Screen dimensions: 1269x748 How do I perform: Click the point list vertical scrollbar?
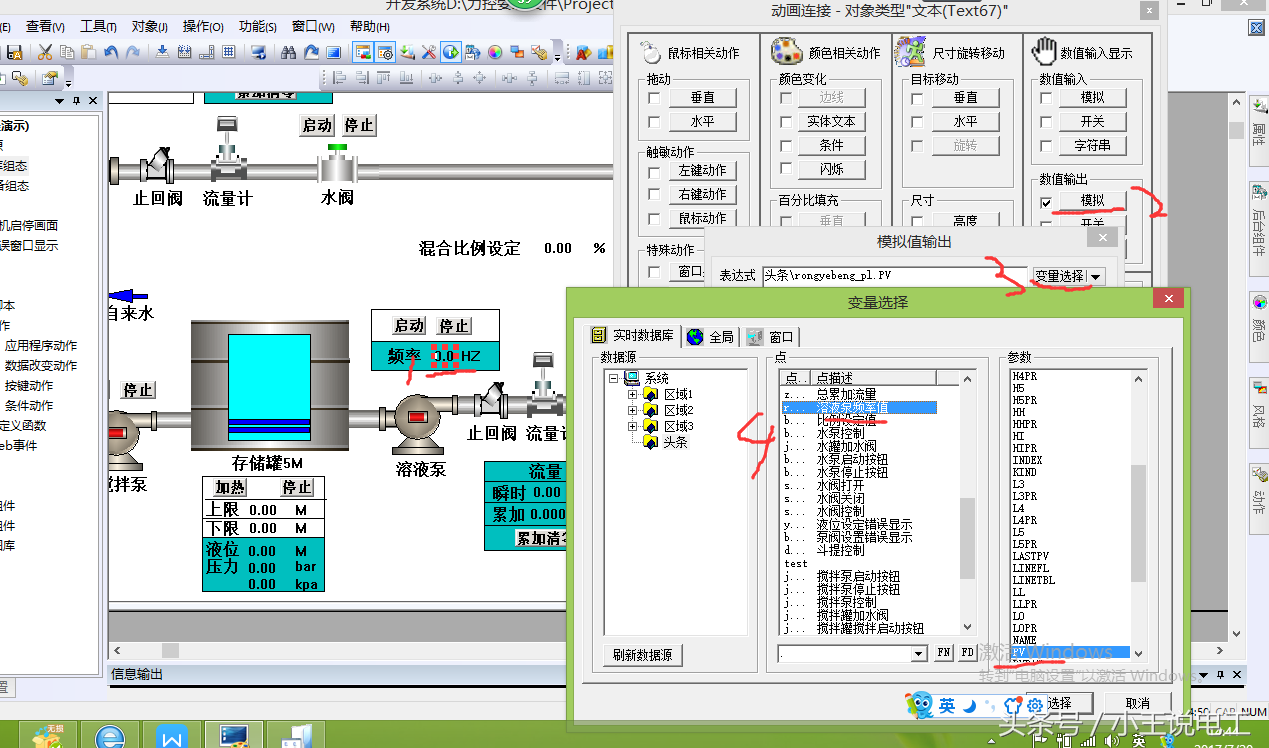click(x=967, y=502)
